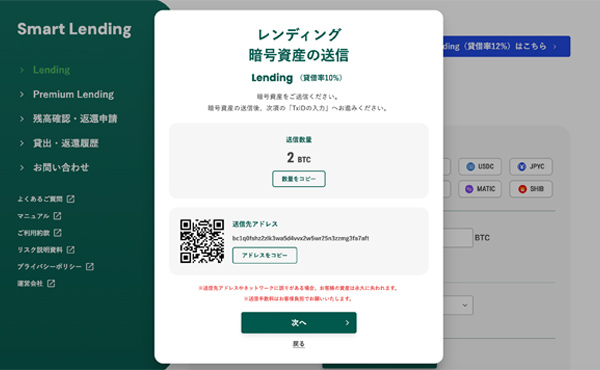The width and height of the screenshot is (600, 370).
Task: Open the background dropdown with chevron
Action: pyautogui.click(x=458, y=305)
